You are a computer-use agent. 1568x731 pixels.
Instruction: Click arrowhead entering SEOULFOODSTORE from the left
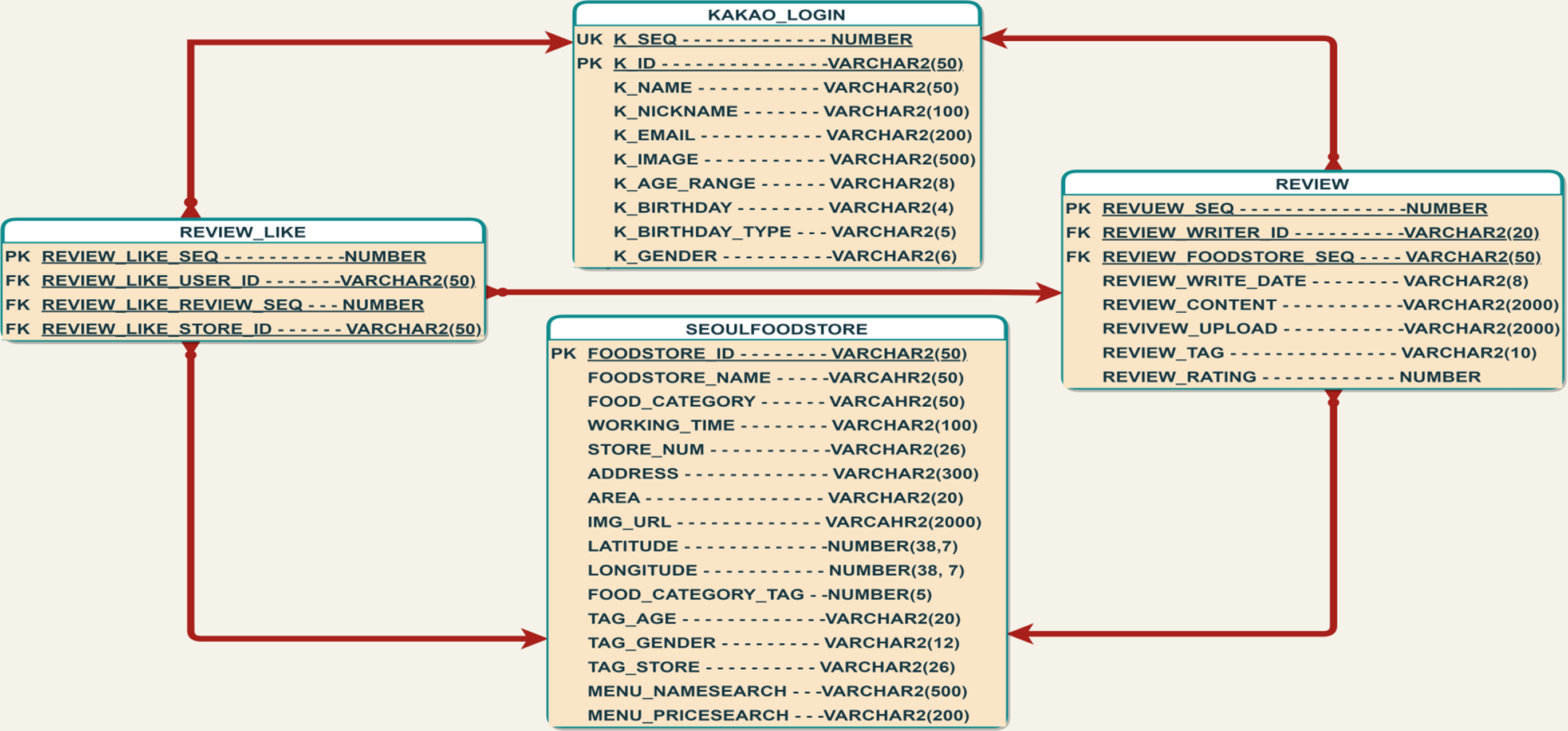(x=534, y=639)
